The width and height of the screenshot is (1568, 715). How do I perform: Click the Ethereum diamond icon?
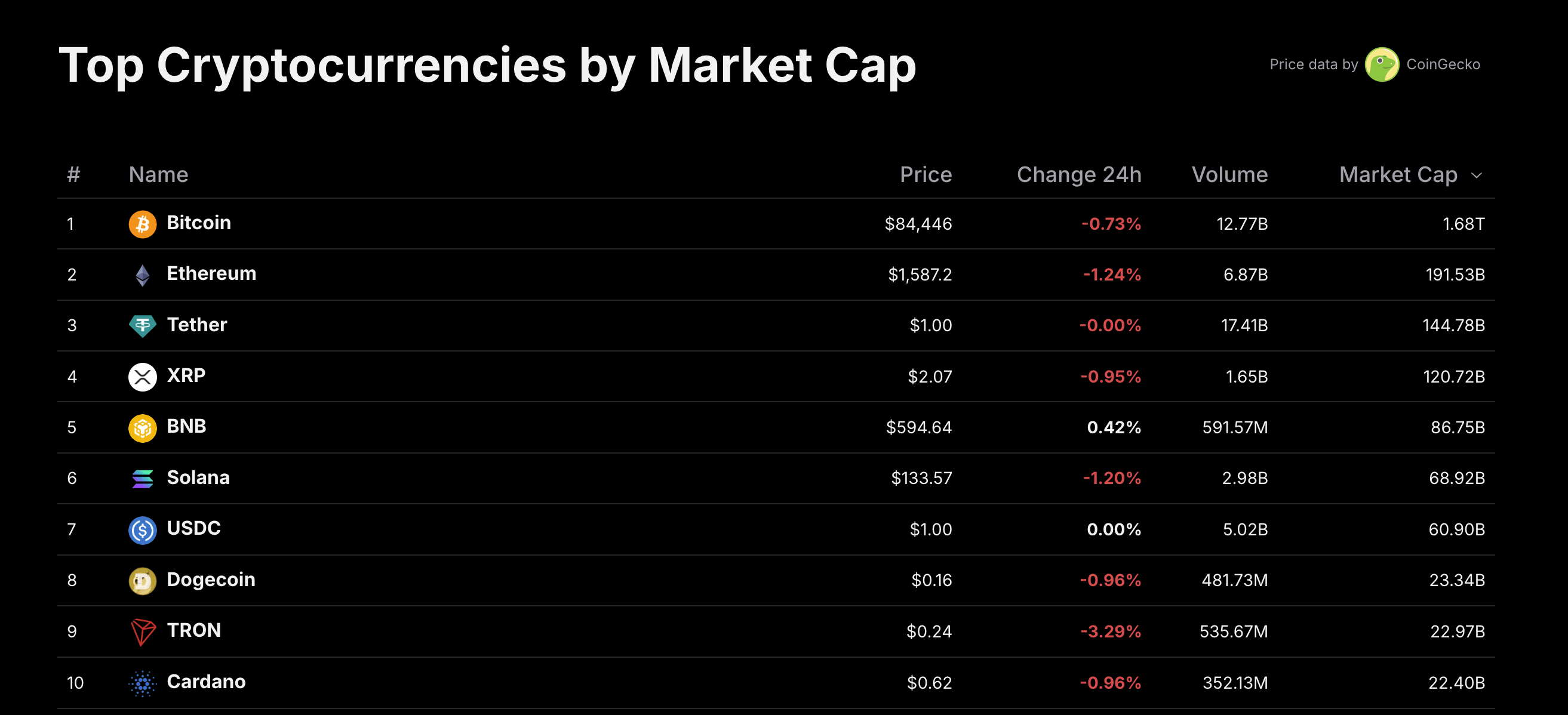tap(143, 275)
